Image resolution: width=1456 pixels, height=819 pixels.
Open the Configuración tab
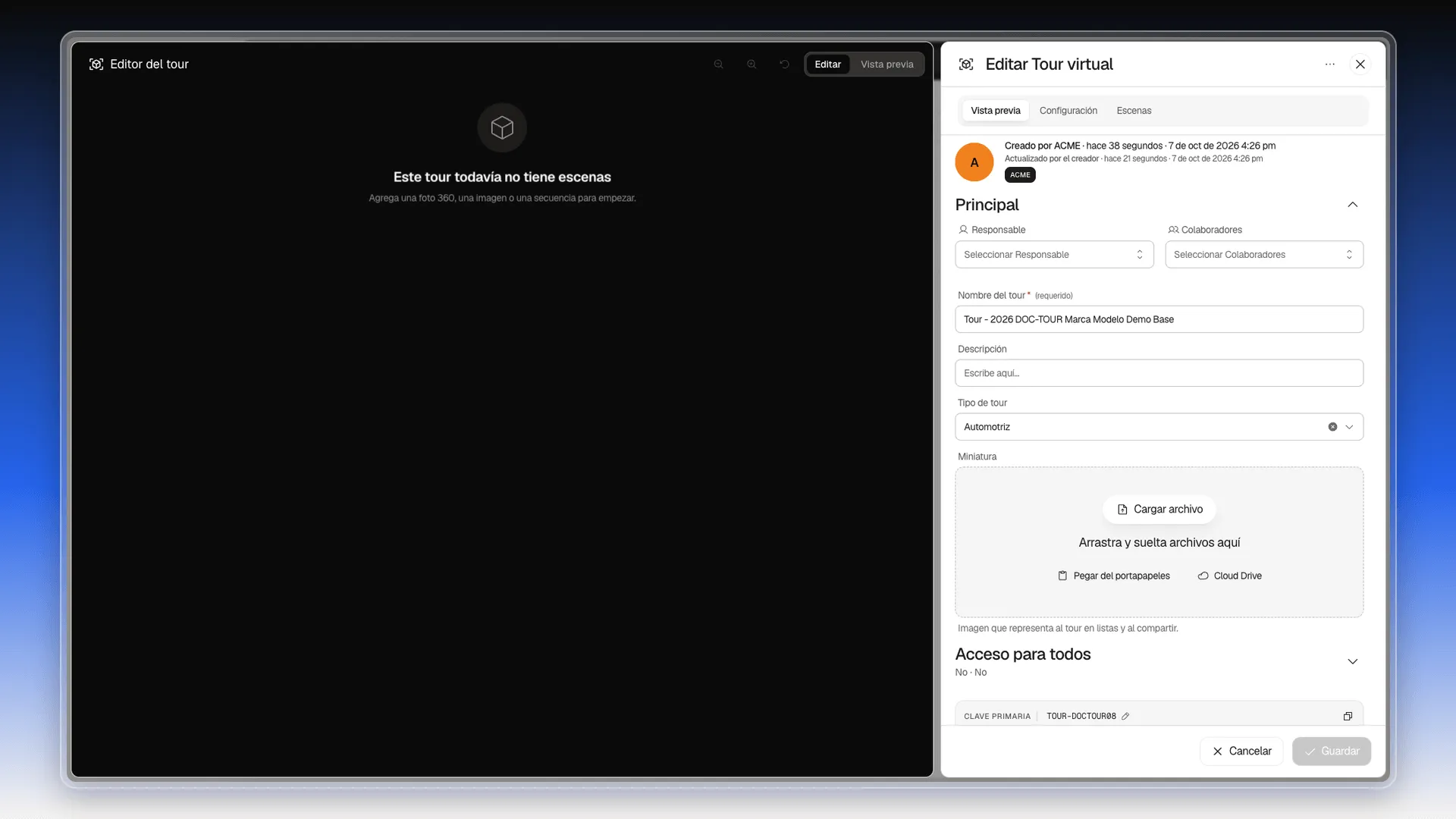click(1068, 111)
